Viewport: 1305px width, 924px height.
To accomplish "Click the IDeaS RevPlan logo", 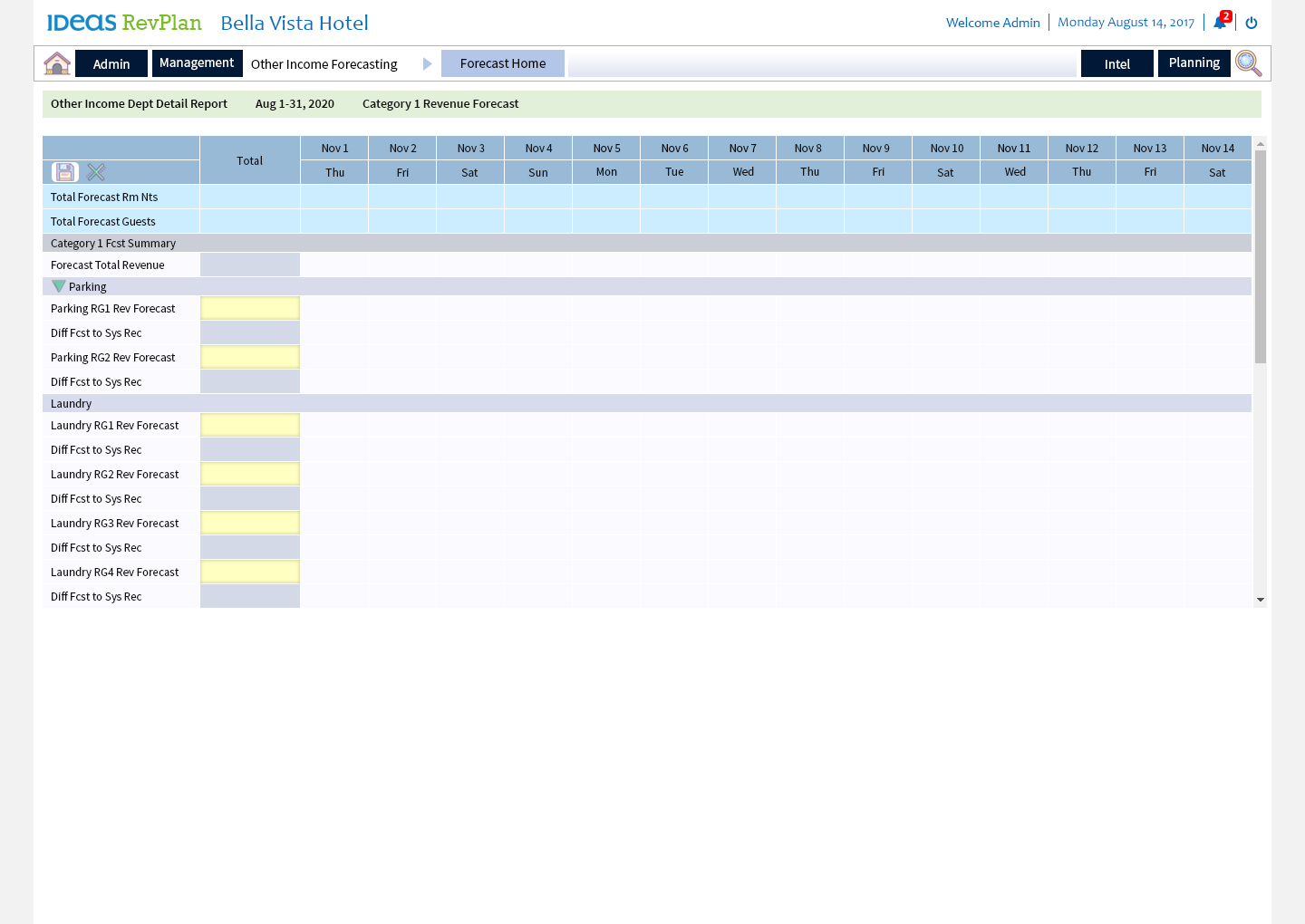I will (124, 23).
